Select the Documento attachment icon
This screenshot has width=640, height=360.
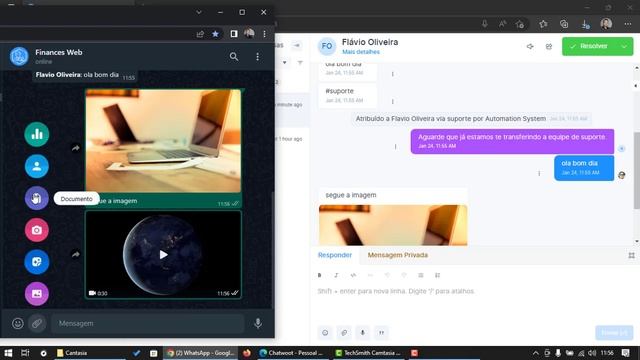click(x=37, y=198)
